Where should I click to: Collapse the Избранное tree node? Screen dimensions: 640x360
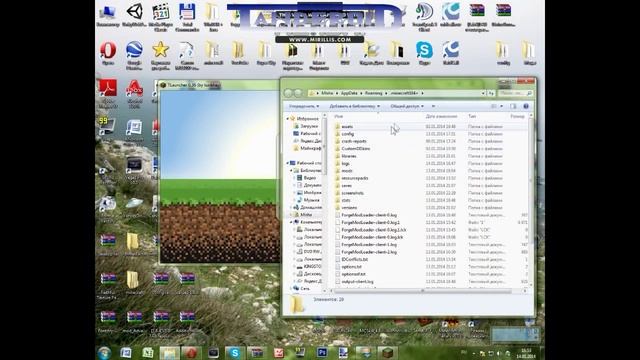287,118
